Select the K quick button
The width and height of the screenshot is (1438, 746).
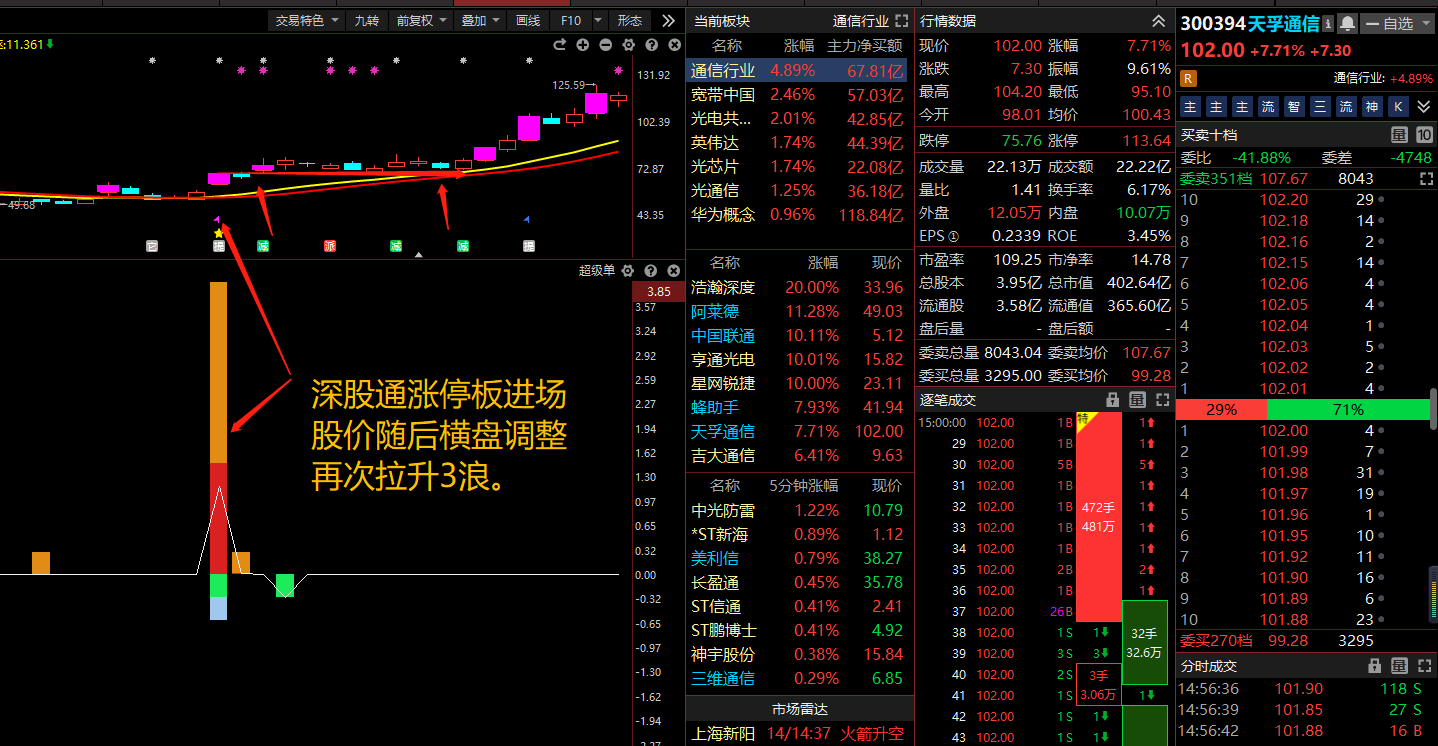pos(1397,106)
